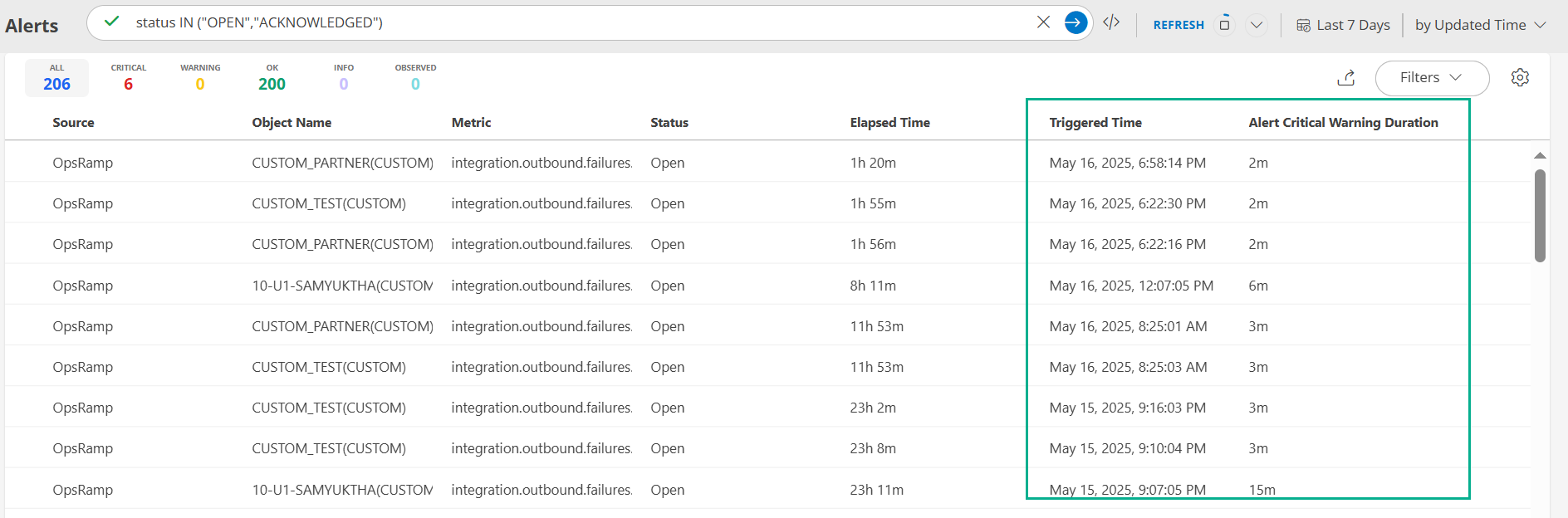Click the '15m' alert duration value

1262,490
